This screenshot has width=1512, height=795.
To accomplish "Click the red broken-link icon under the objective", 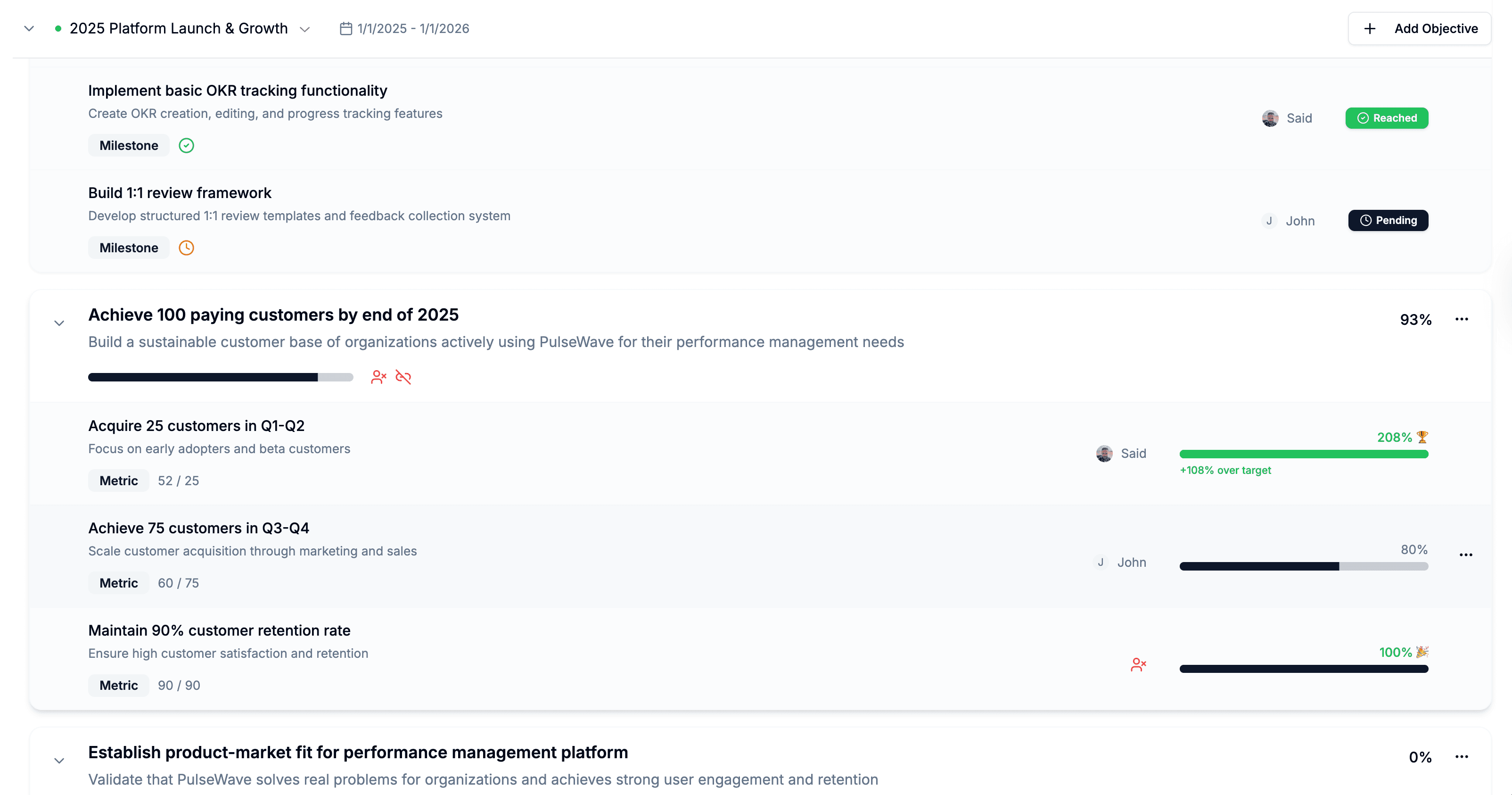I will pos(403,377).
